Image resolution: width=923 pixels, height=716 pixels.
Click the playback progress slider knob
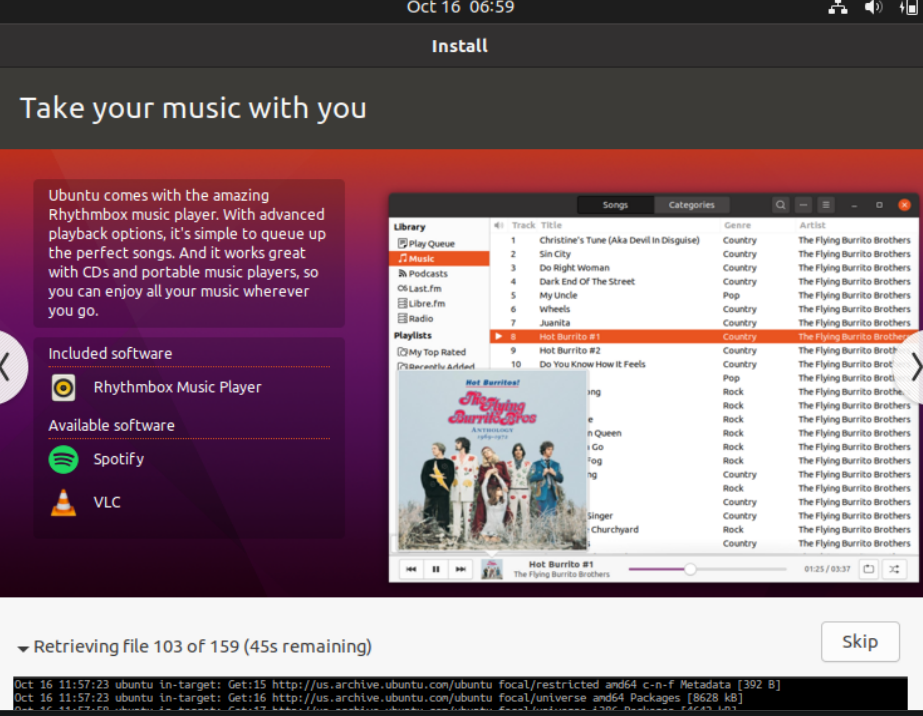(690, 569)
